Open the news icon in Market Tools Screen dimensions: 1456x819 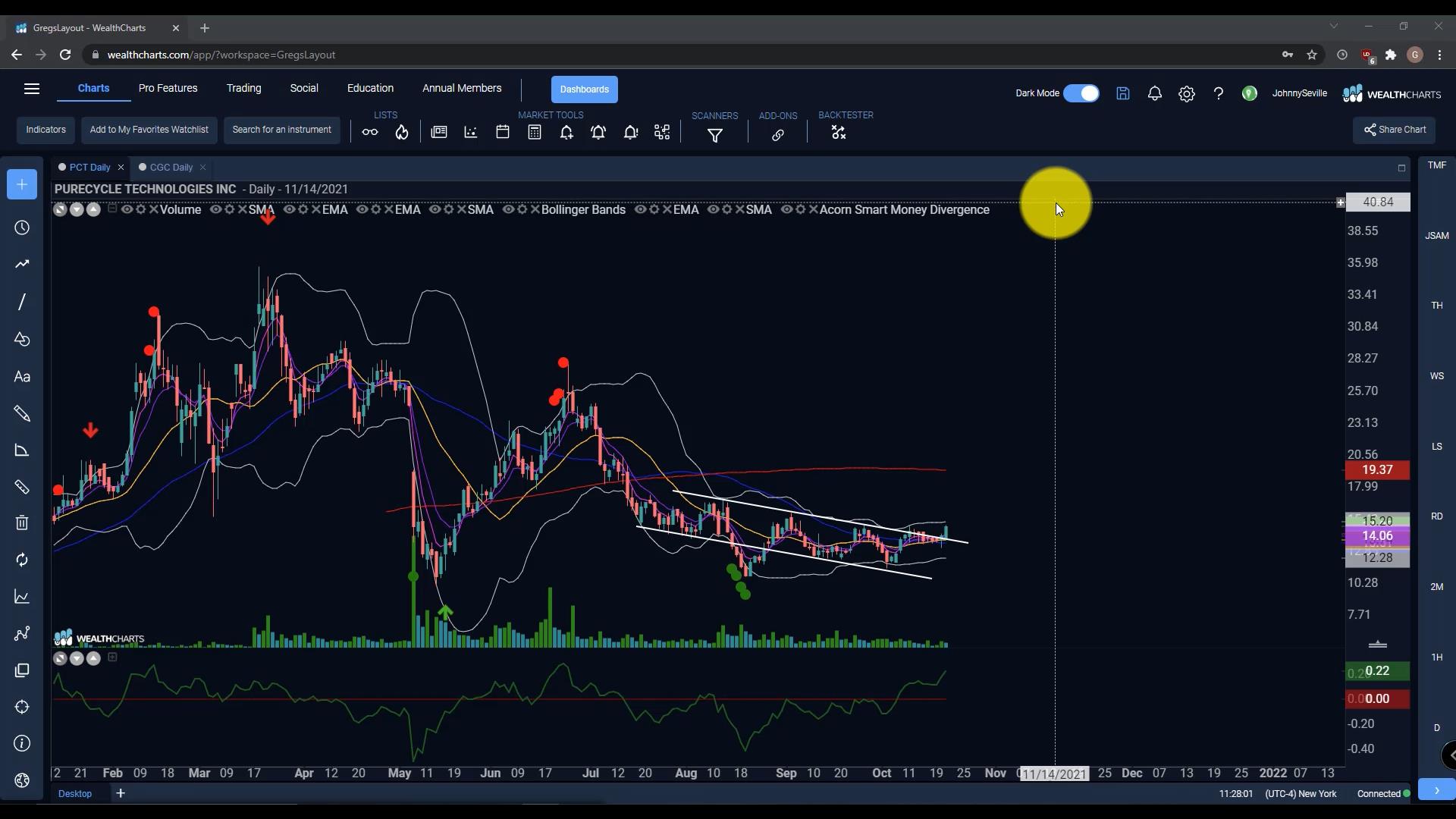pyautogui.click(x=439, y=133)
